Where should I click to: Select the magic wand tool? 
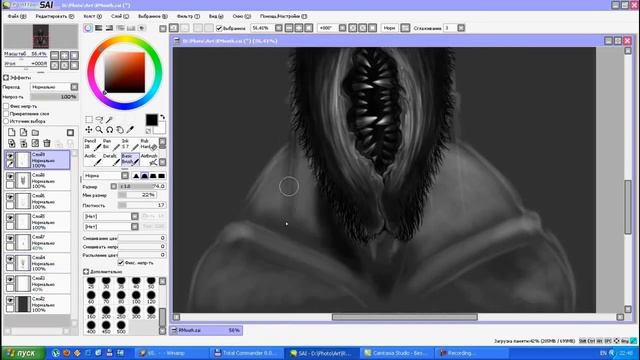(x=109, y=119)
